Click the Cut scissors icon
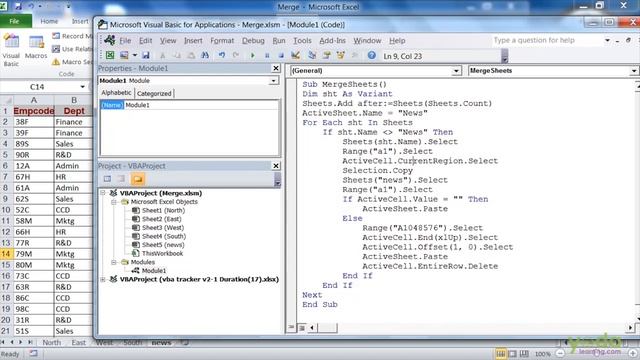 pos(162,55)
